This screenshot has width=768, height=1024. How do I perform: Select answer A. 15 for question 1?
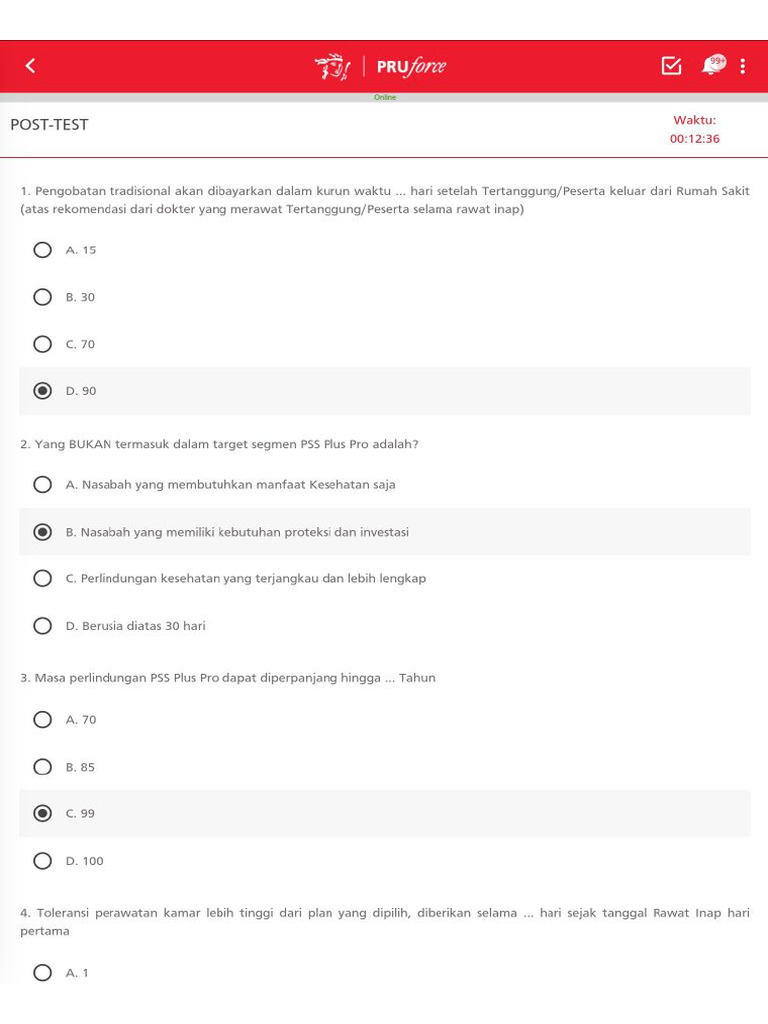[x=43, y=250]
